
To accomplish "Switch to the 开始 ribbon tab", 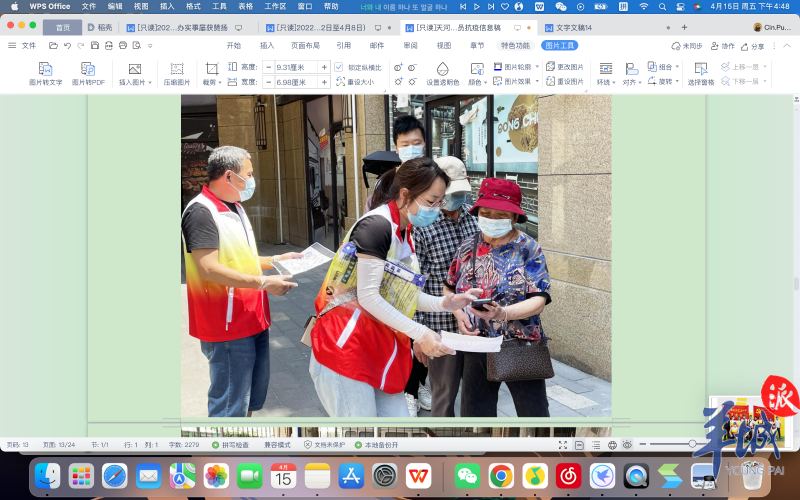I will (234, 45).
